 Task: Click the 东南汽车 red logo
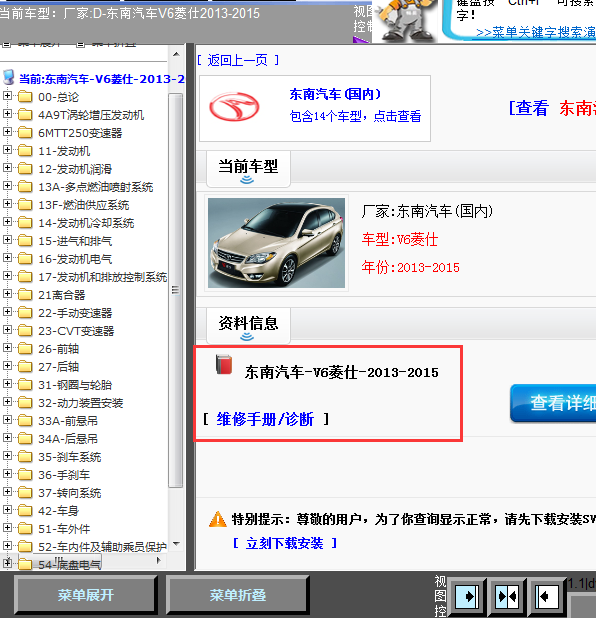pyautogui.click(x=234, y=107)
